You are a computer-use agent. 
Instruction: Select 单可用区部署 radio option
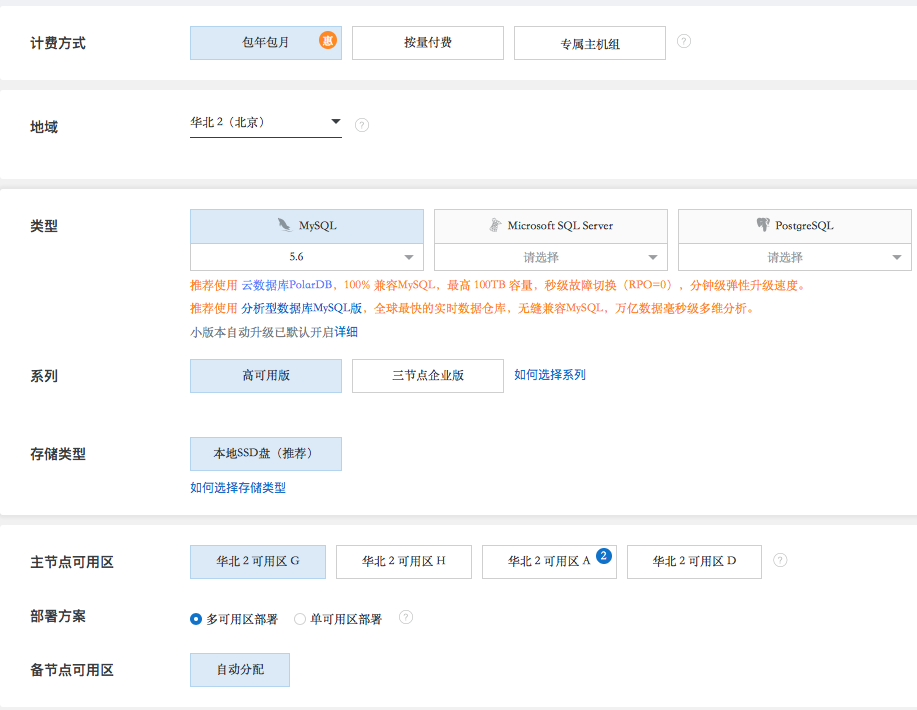point(300,619)
